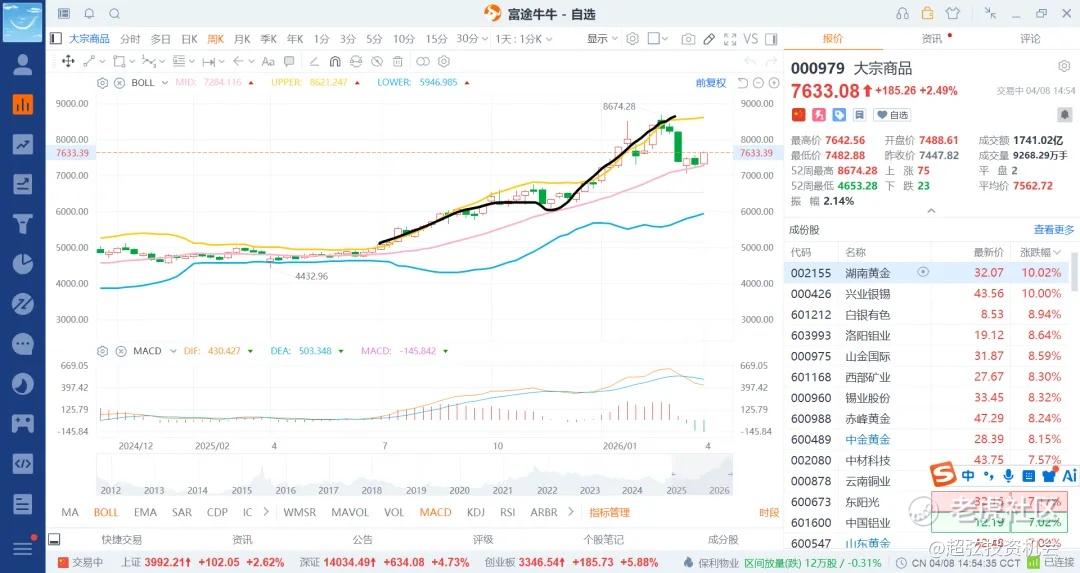Expand line drawing tool dropdown
Image resolution: width=1080 pixels, height=573 pixels.
click(x=103, y=61)
